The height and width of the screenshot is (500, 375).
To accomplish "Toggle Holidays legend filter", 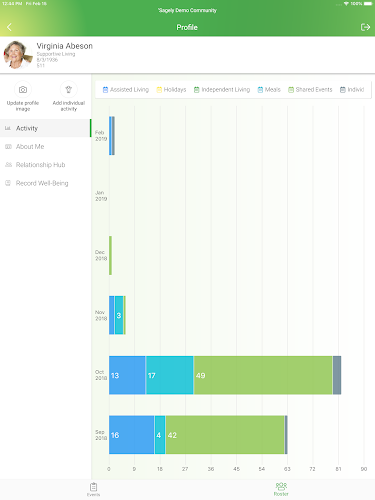I will [x=171, y=90].
